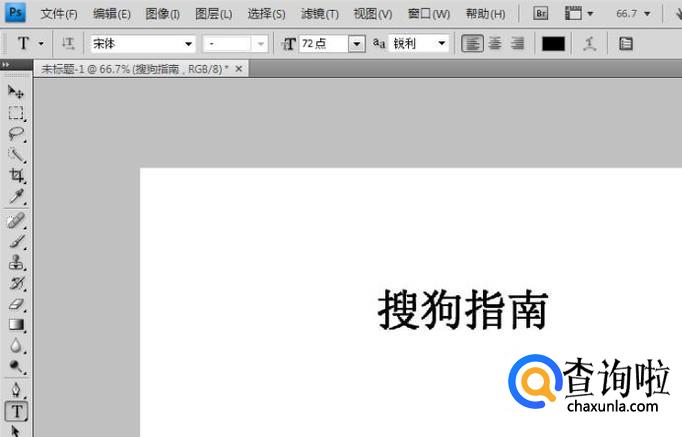Select the Gradient tool
The width and height of the screenshot is (682, 437).
(x=16, y=325)
